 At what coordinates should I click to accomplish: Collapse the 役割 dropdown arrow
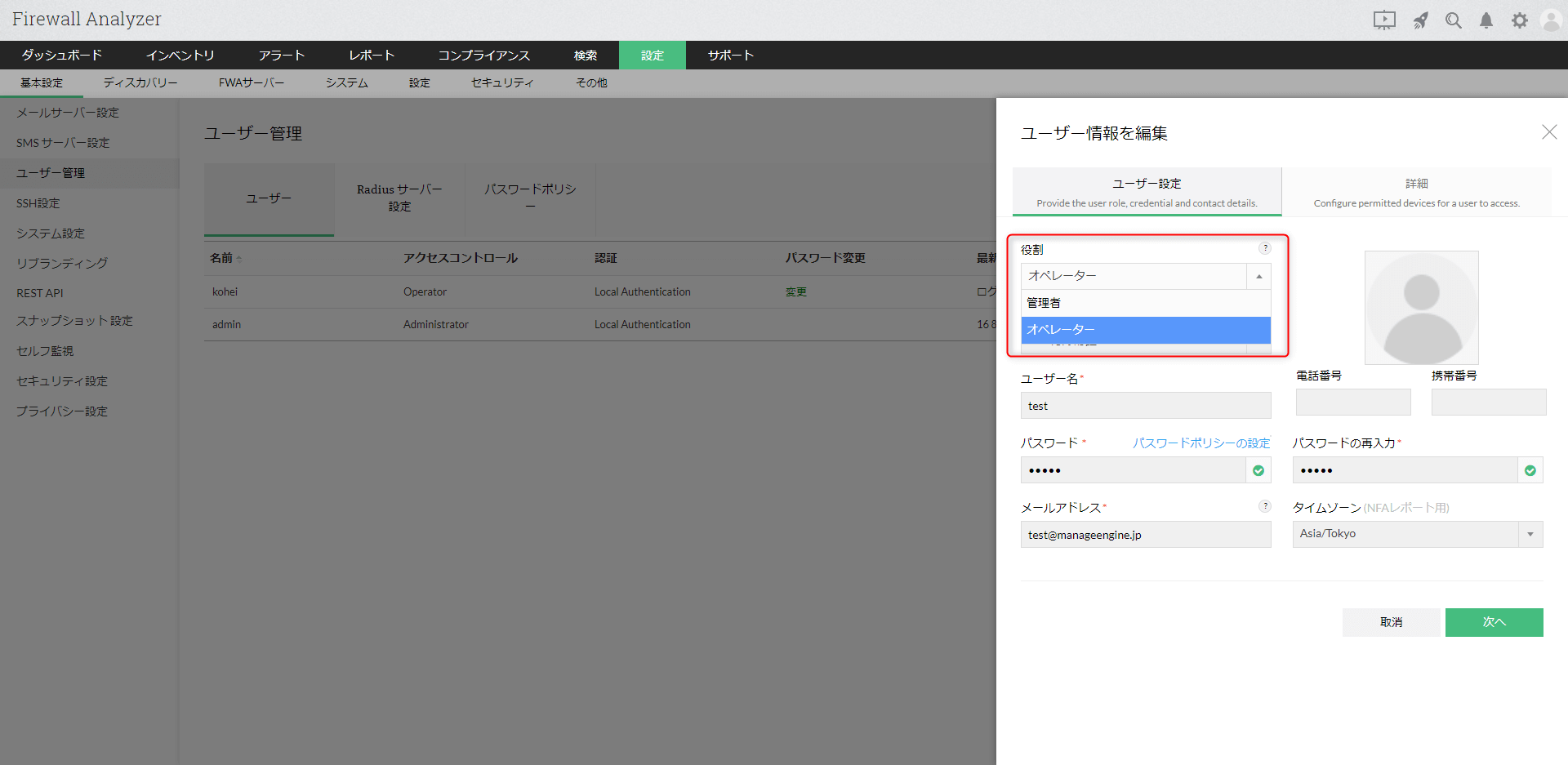click(1258, 277)
